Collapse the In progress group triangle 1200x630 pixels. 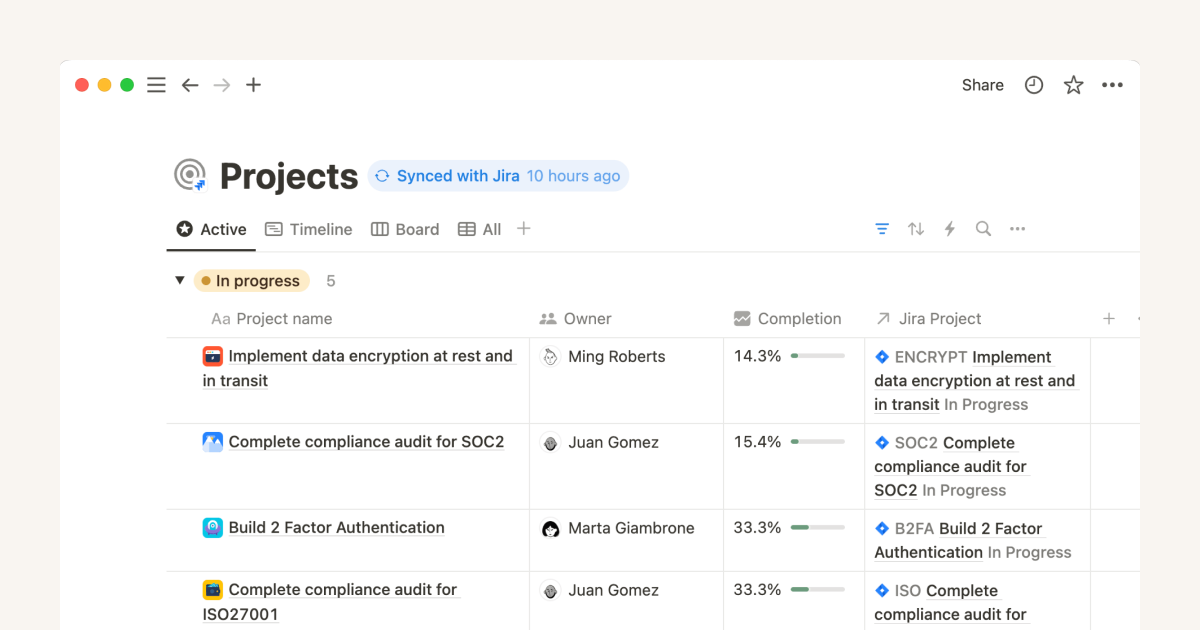pos(179,280)
